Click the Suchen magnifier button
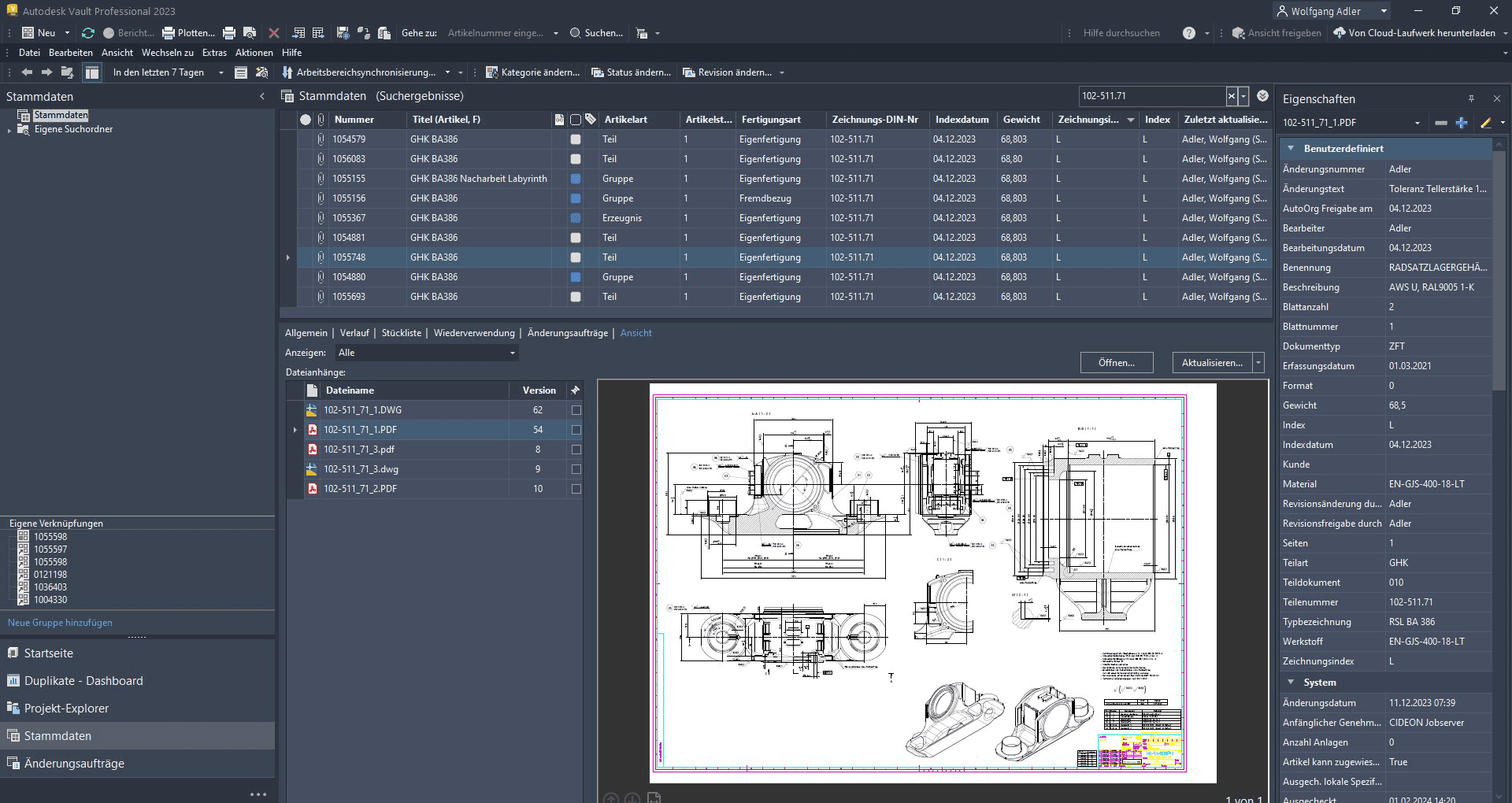Image resolution: width=1512 pixels, height=803 pixels. click(x=596, y=33)
